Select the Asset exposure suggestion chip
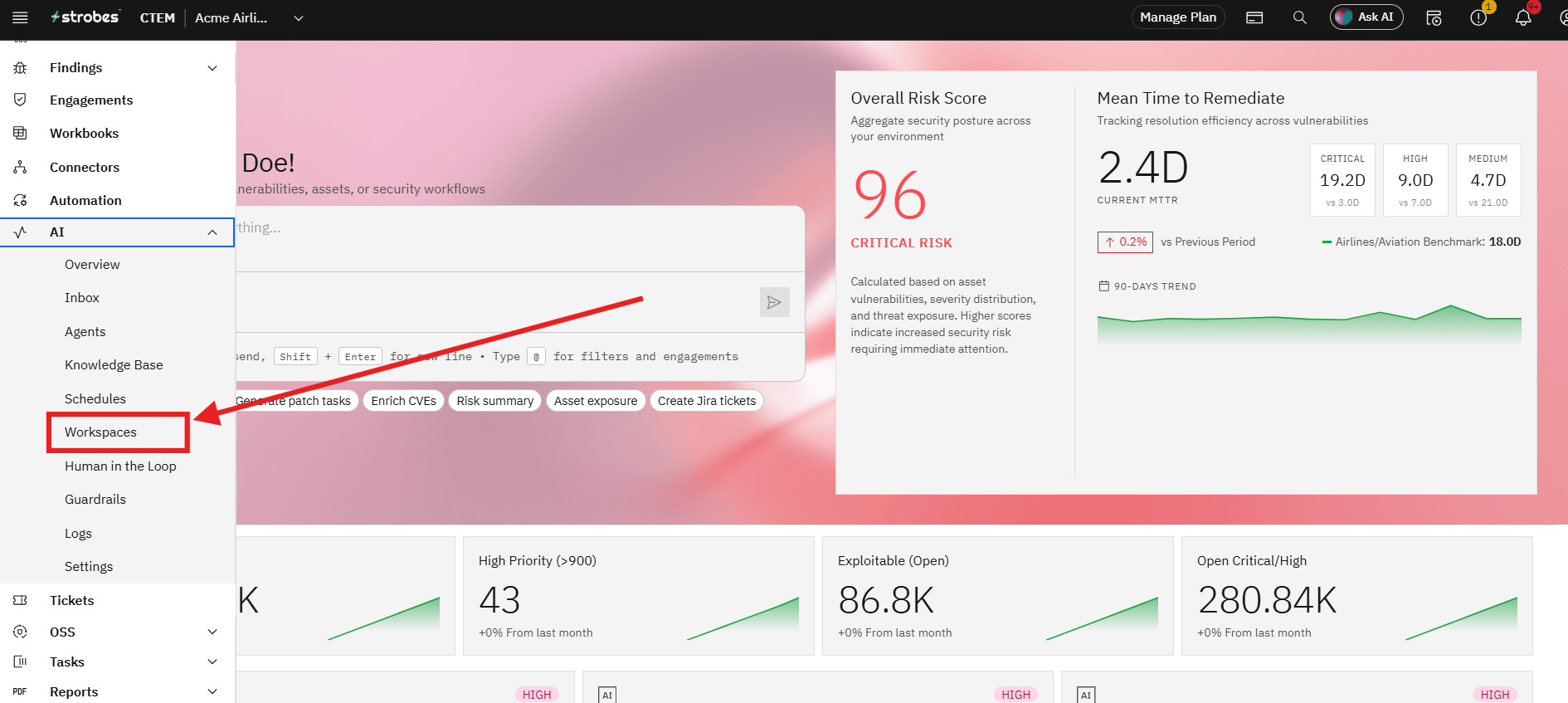Viewport: 1568px width, 703px height. (596, 401)
